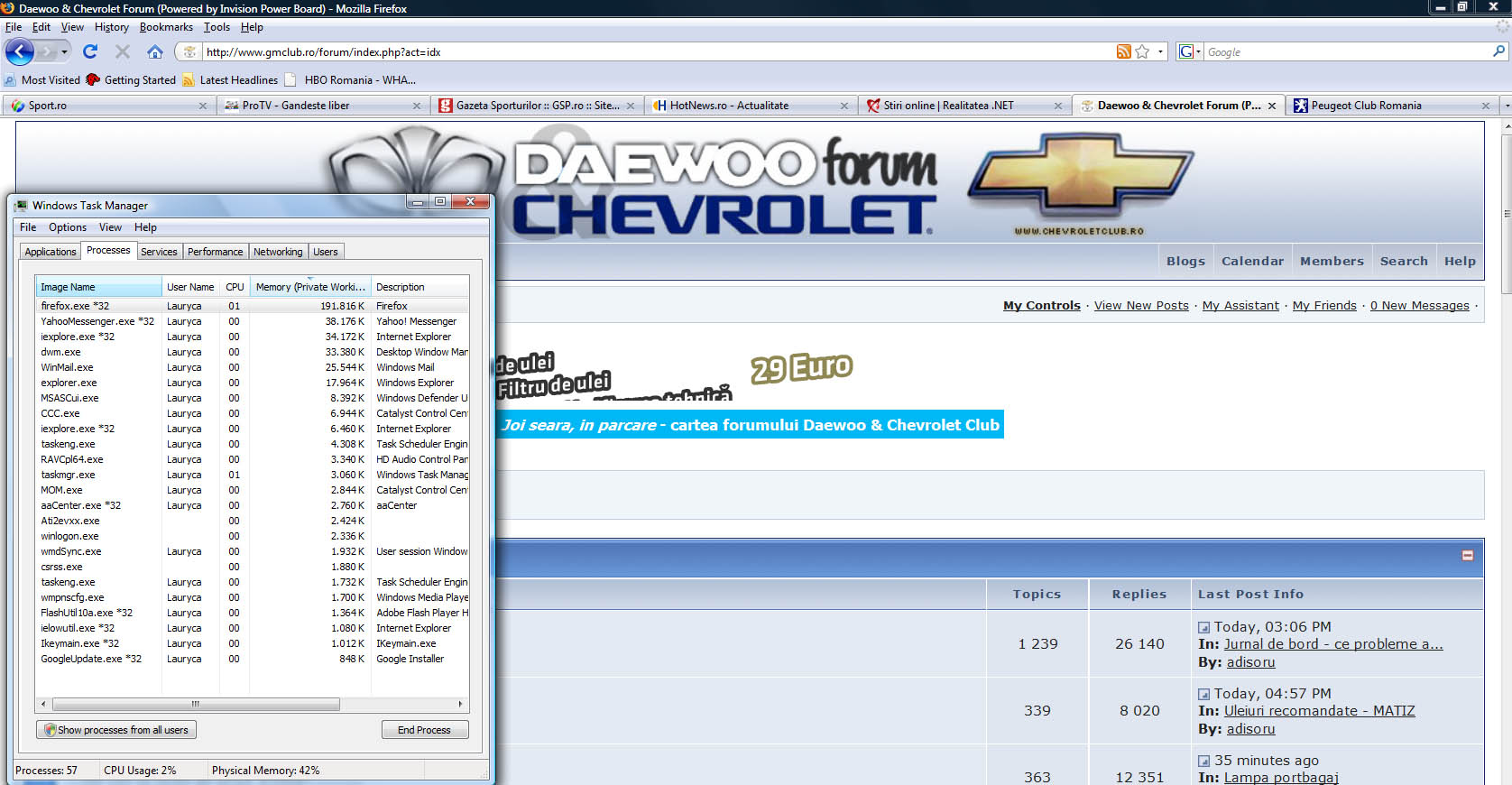Image resolution: width=1512 pixels, height=785 pixels.
Task: Switch to the Sport.ro tab
Action: [108, 106]
